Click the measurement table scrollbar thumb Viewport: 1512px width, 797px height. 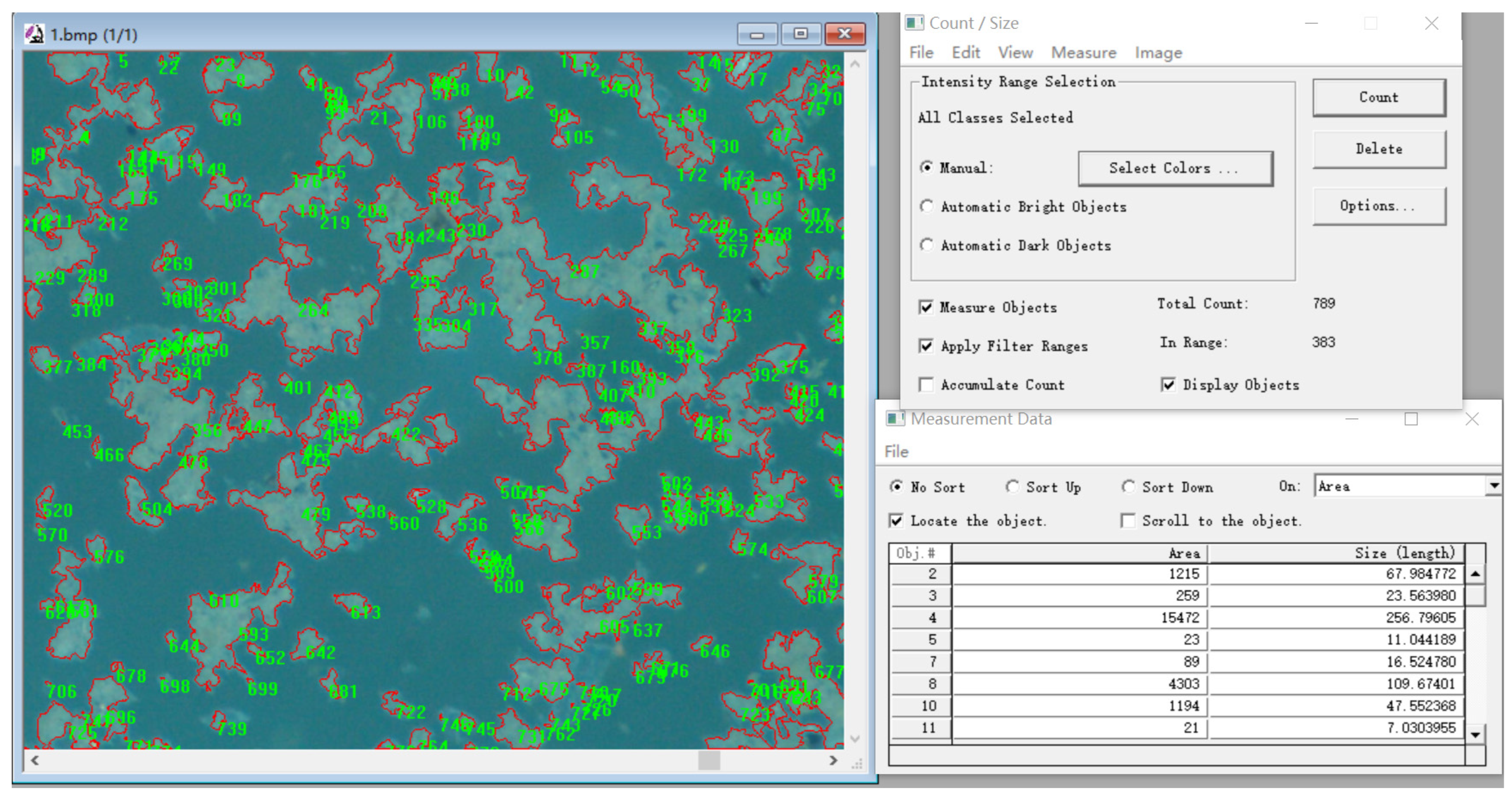point(1475,596)
